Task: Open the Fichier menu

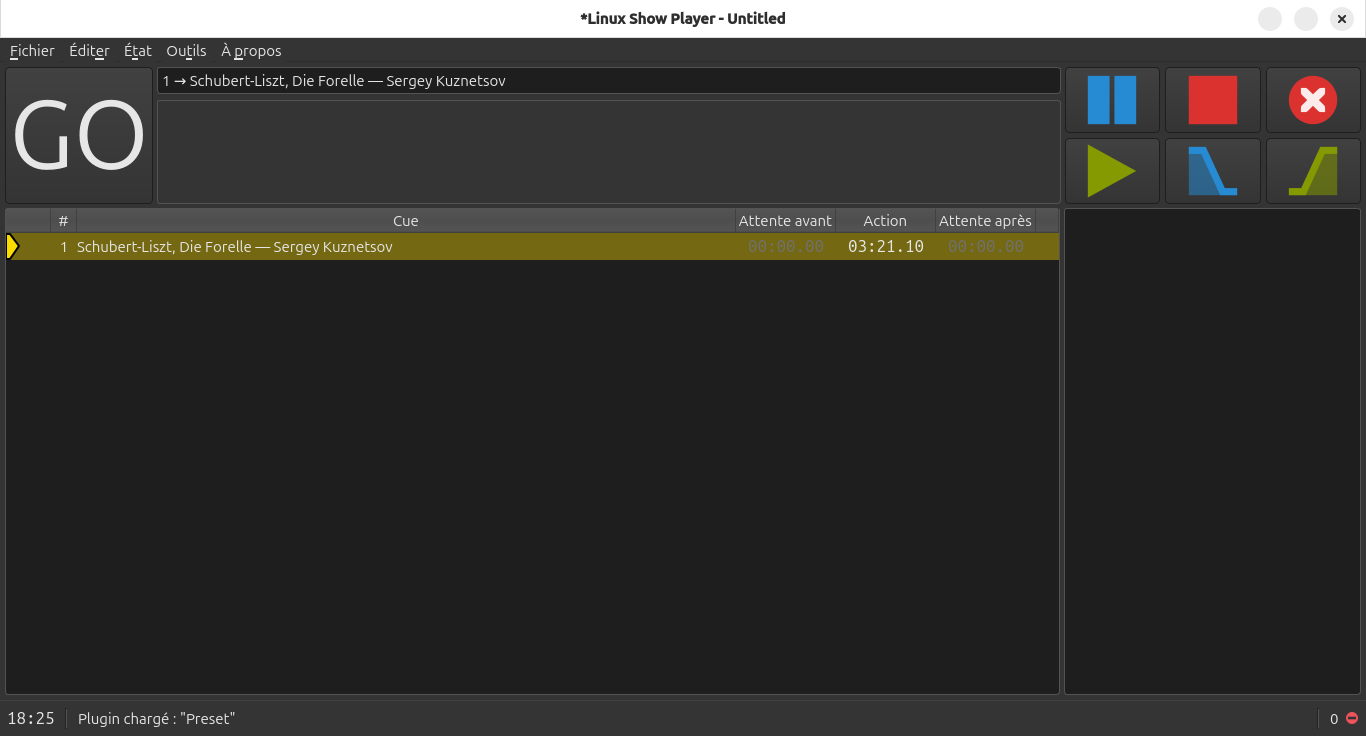Action: point(32,51)
